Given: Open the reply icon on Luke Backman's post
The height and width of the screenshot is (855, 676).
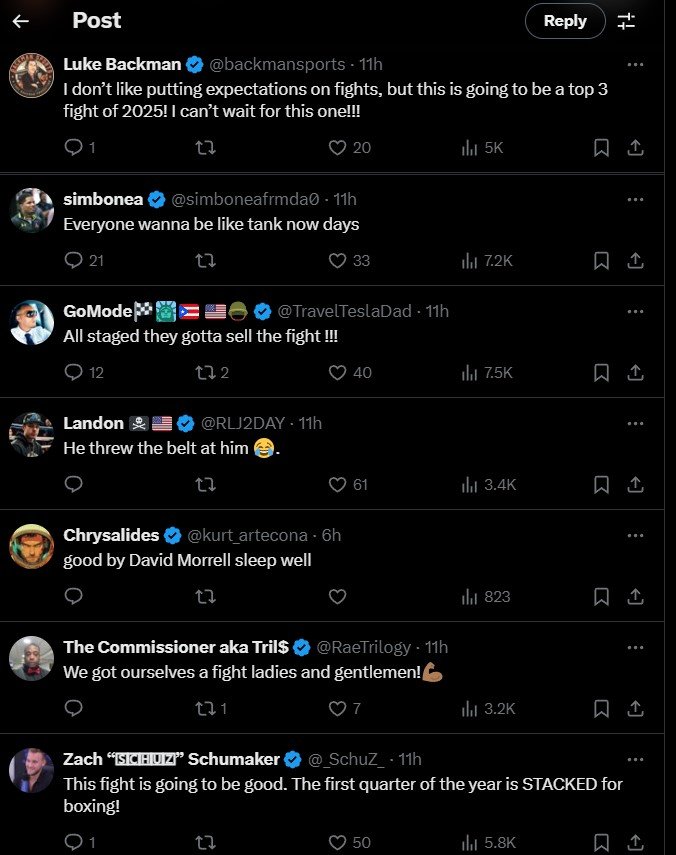Looking at the screenshot, I should tap(71, 147).
